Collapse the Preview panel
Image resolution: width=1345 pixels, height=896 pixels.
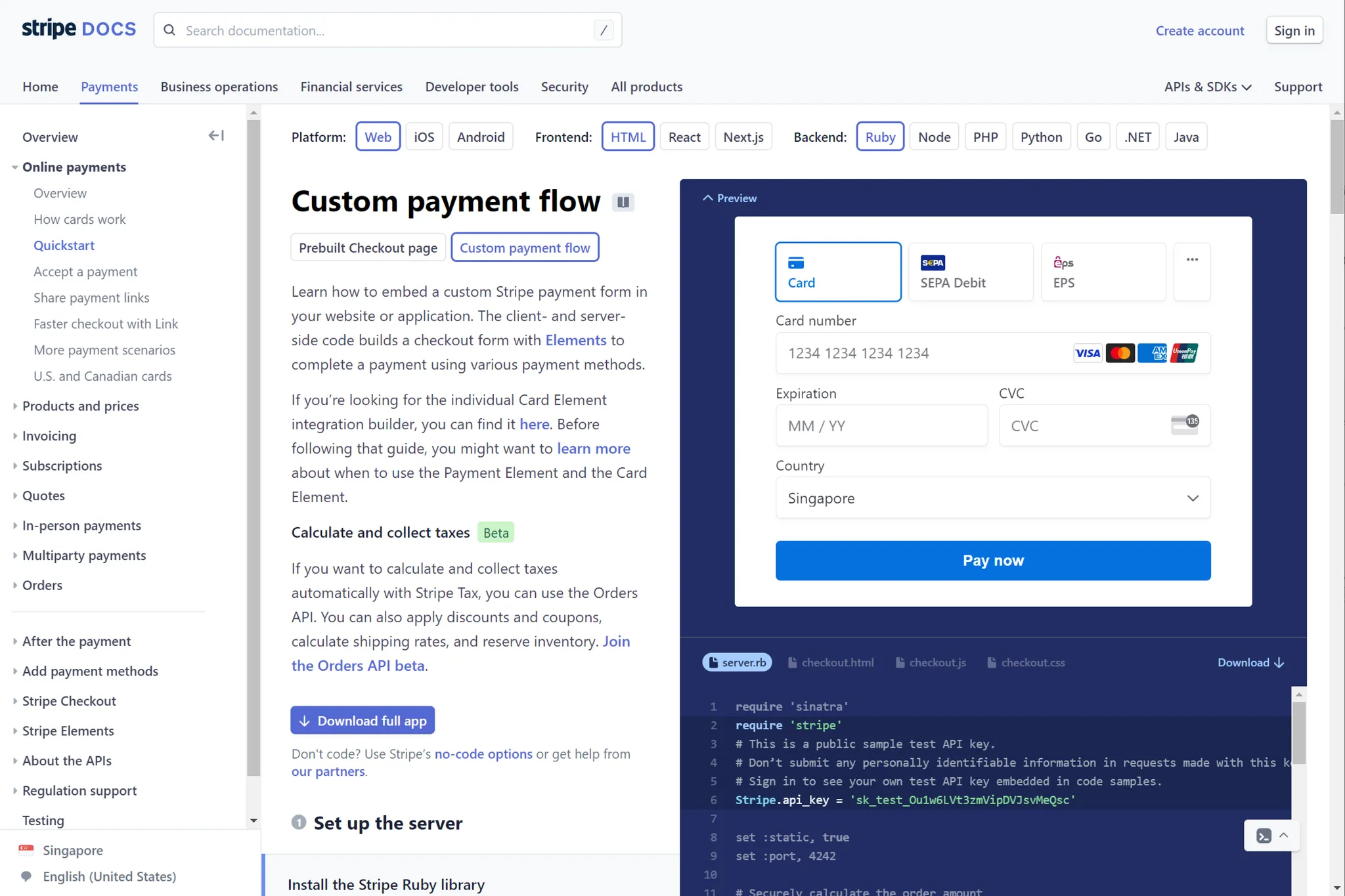pos(729,198)
